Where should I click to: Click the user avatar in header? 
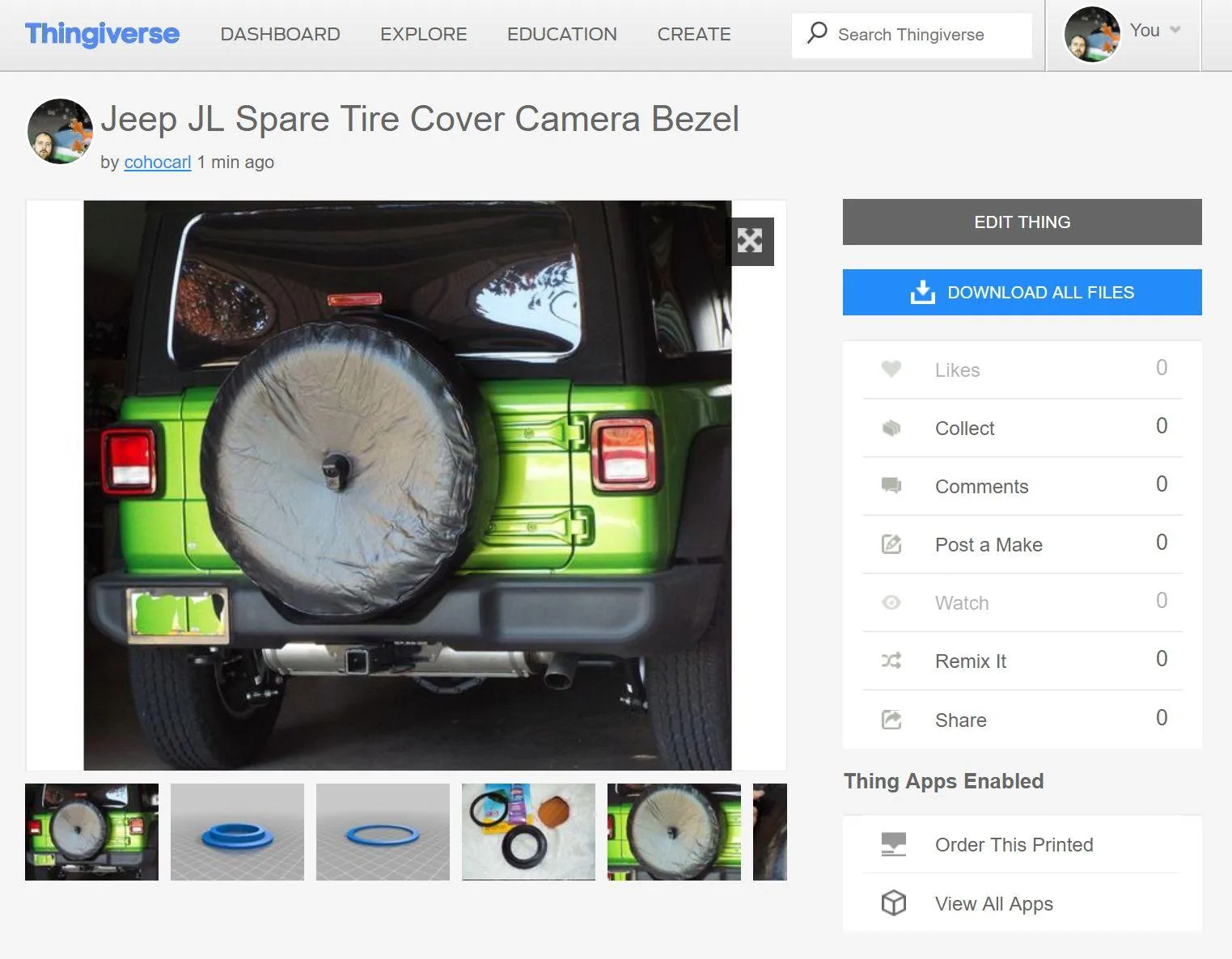(1092, 35)
